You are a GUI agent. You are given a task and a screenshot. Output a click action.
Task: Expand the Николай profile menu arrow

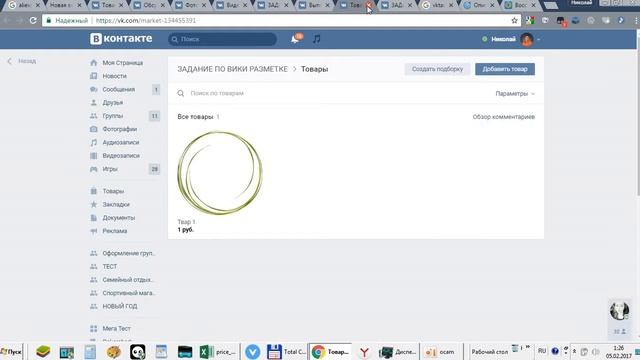click(539, 40)
